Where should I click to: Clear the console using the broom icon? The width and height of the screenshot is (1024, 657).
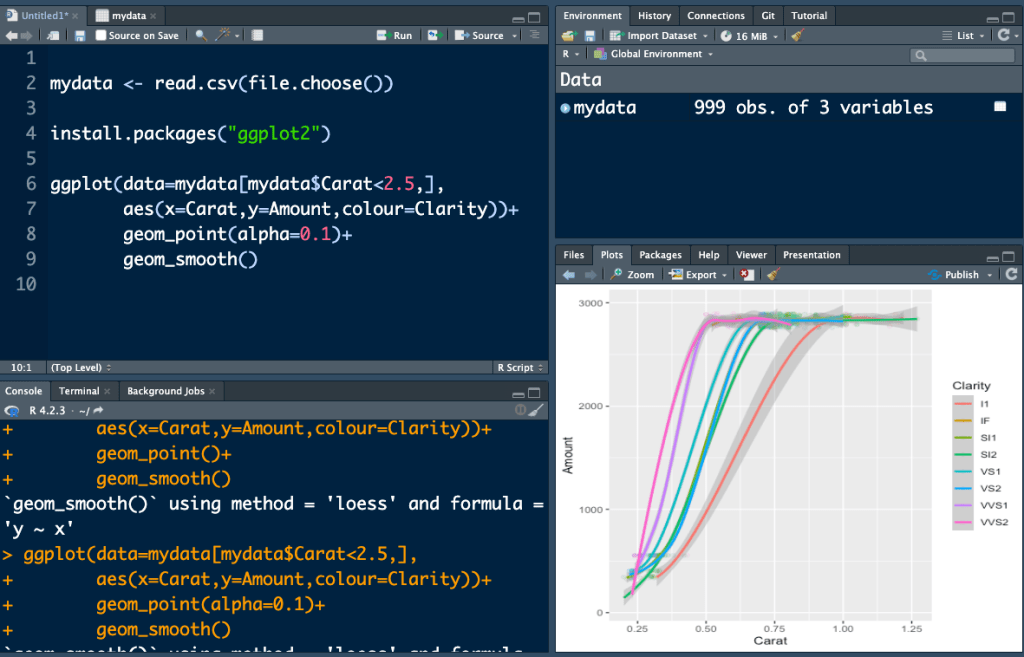(x=536, y=410)
